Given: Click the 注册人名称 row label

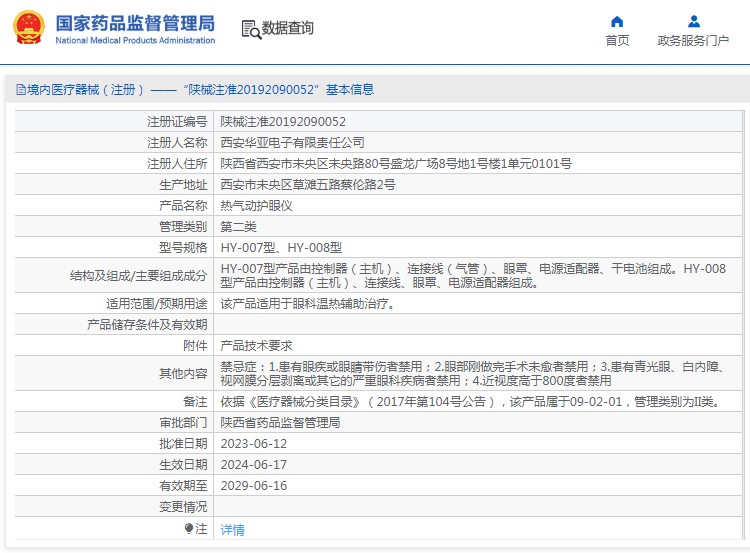Looking at the screenshot, I should click(x=177, y=143).
